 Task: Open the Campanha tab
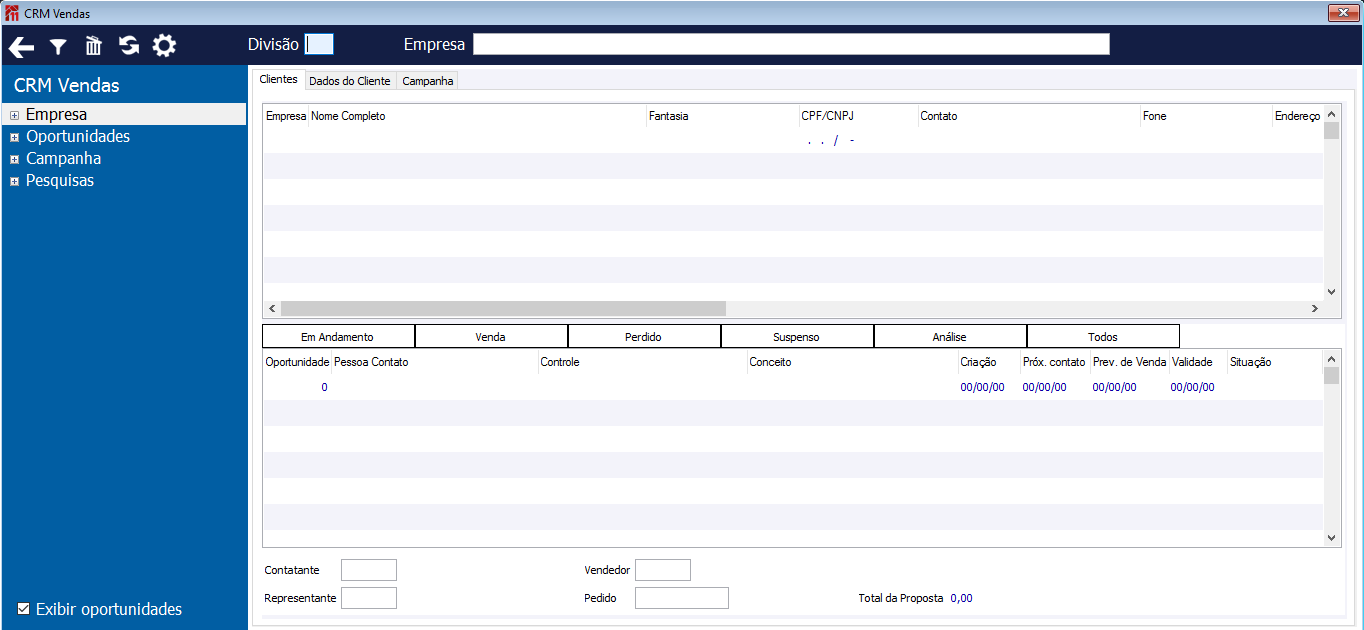tap(428, 81)
